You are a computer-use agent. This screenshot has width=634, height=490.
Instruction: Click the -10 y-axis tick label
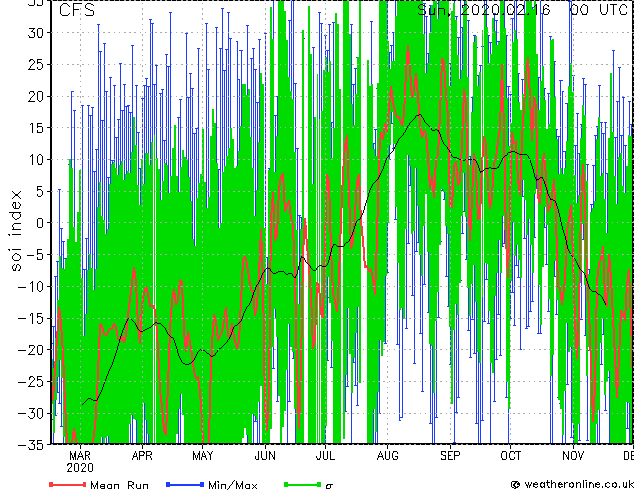pos(31,286)
